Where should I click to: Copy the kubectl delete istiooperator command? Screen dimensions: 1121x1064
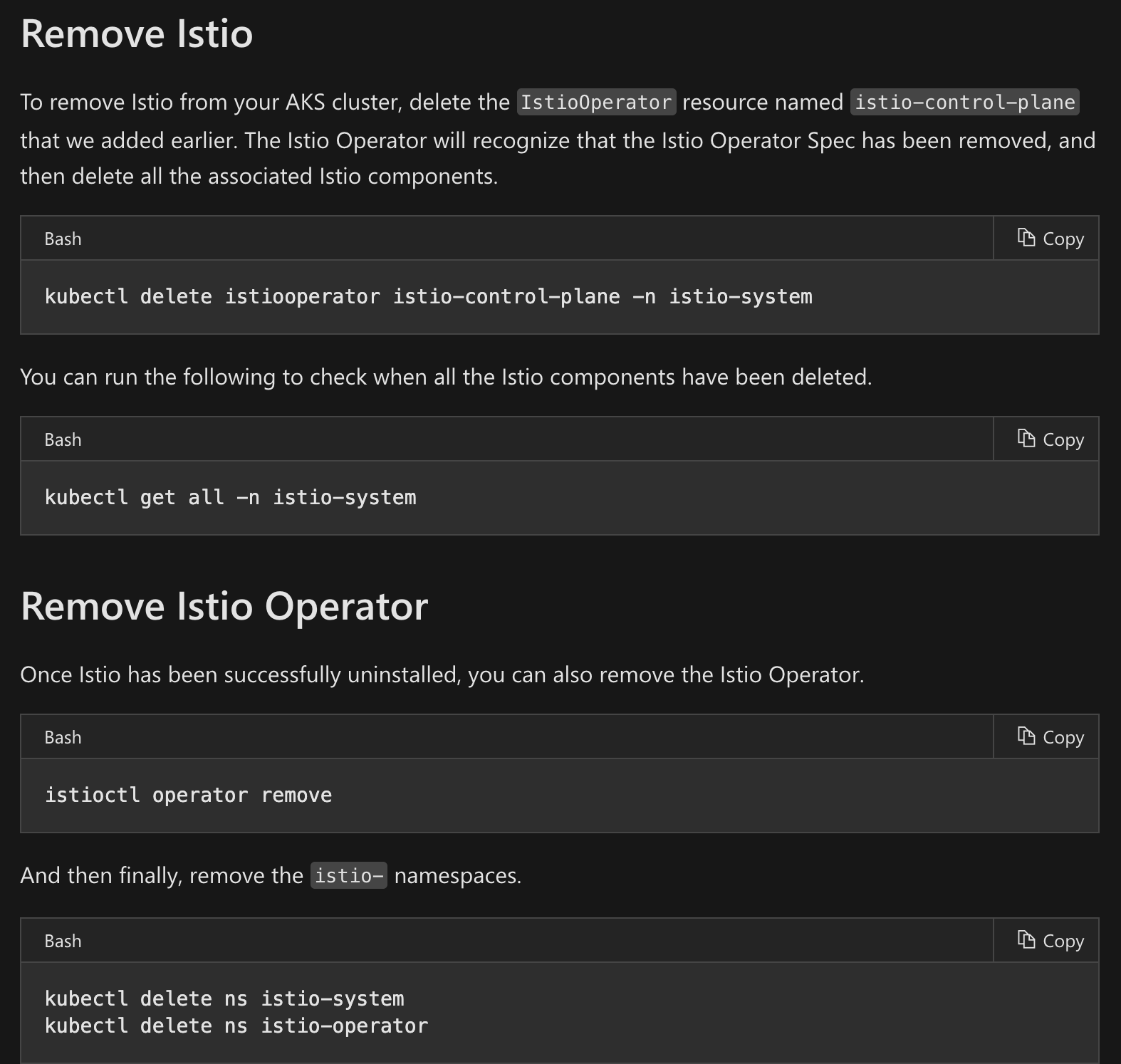pyautogui.click(x=1050, y=239)
